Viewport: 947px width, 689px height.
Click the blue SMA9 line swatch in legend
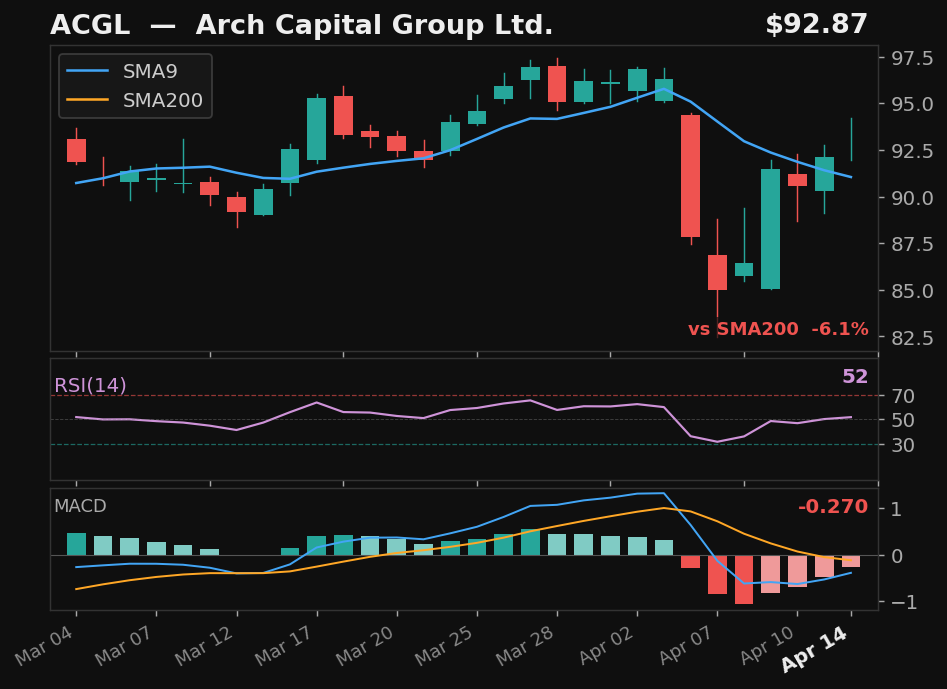click(87, 71)
